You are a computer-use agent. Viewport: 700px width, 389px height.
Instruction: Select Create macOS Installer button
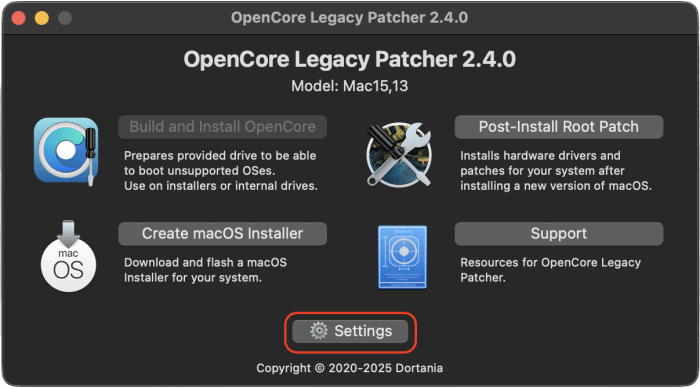click(222, 234)
